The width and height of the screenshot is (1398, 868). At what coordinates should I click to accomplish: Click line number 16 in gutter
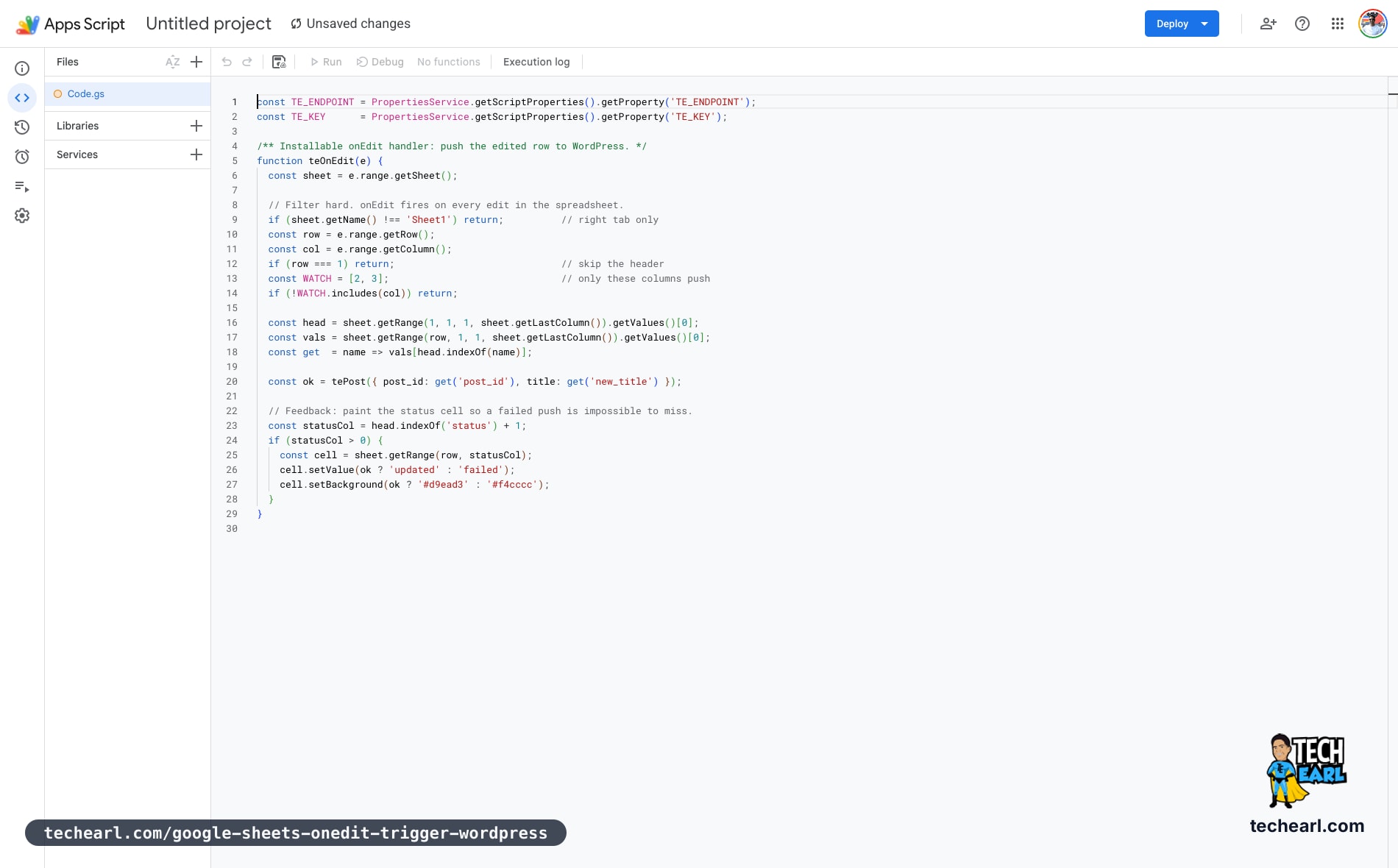232,323
